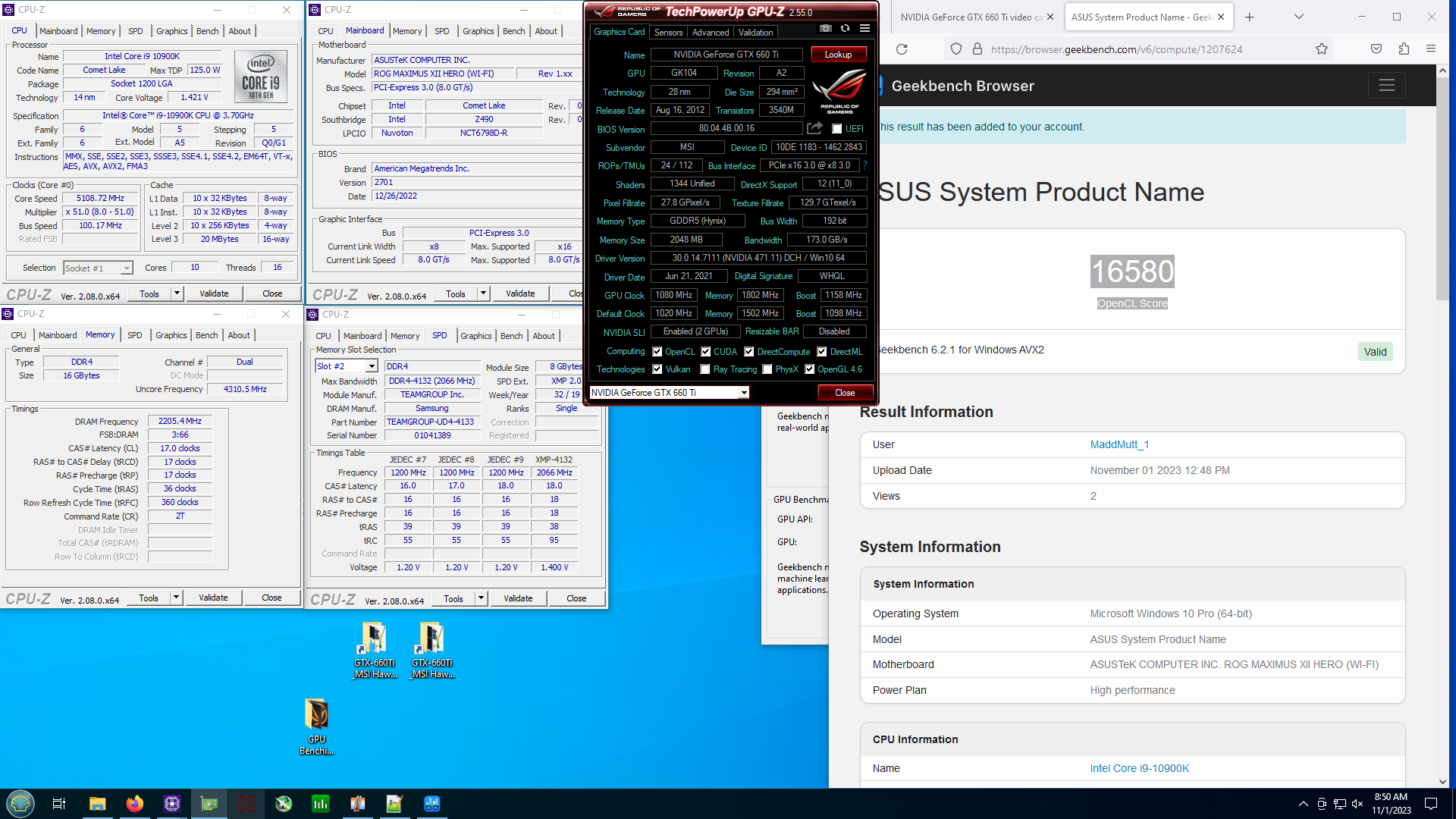Open the Graphics tab in CPU-Z Memory window

pyautogui.click(x=171, y=335)
